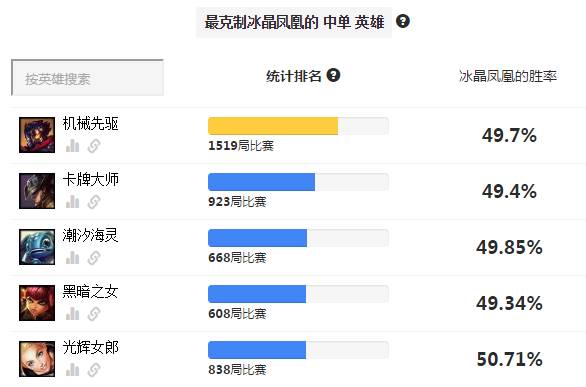
Task: Focus the 按英雄搜索 search field
Action: click(x=87, y=78)
